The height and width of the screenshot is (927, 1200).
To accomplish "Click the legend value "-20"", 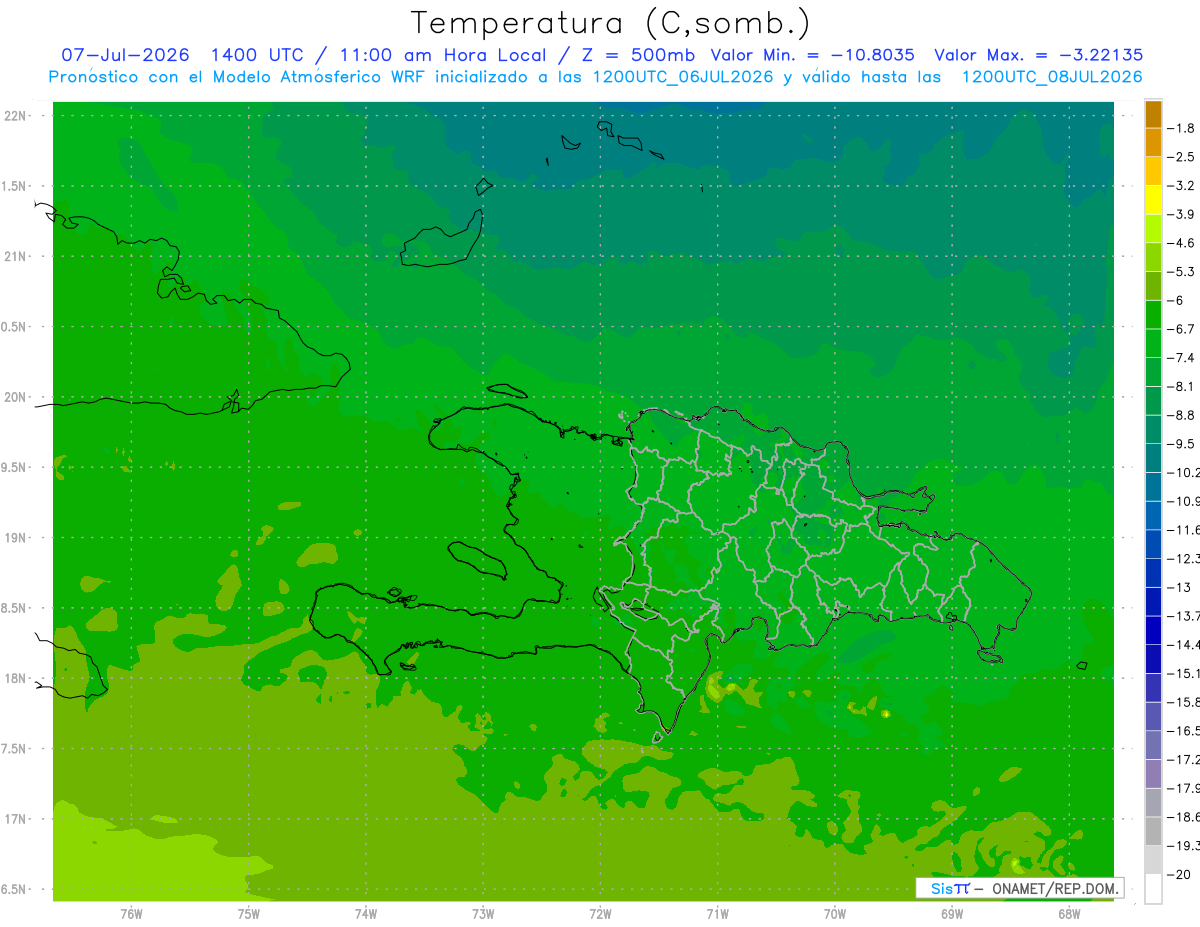I will tap(1180, 875).
